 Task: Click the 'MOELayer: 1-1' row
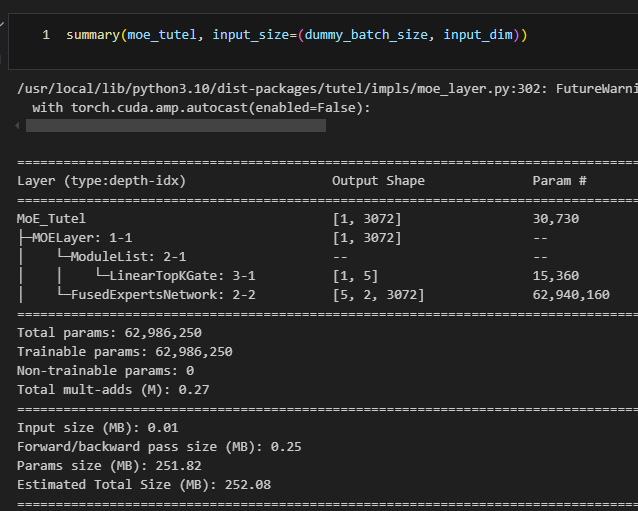pos(82,238)
